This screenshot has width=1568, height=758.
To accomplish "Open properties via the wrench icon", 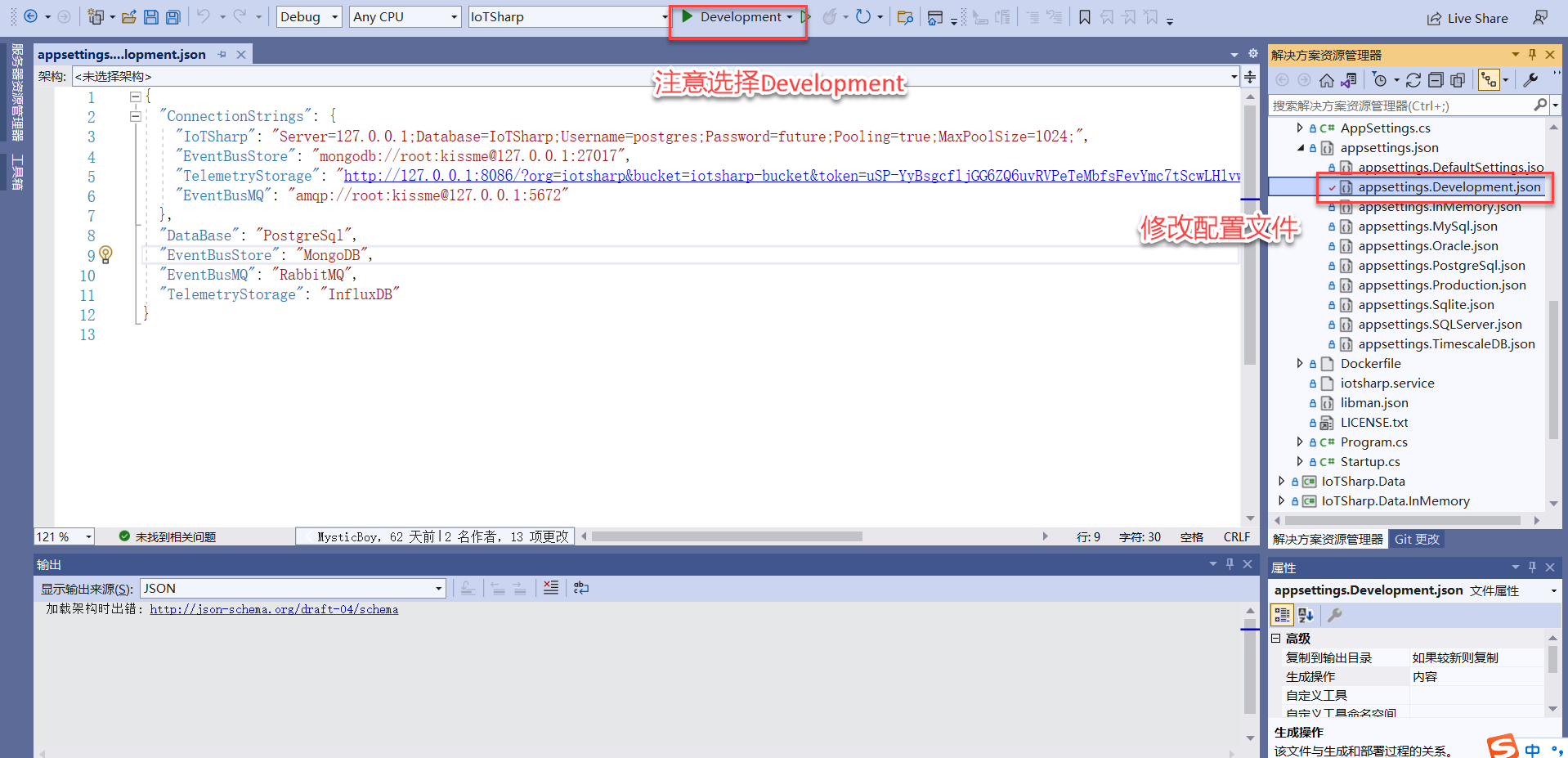I will (1530, 80).
